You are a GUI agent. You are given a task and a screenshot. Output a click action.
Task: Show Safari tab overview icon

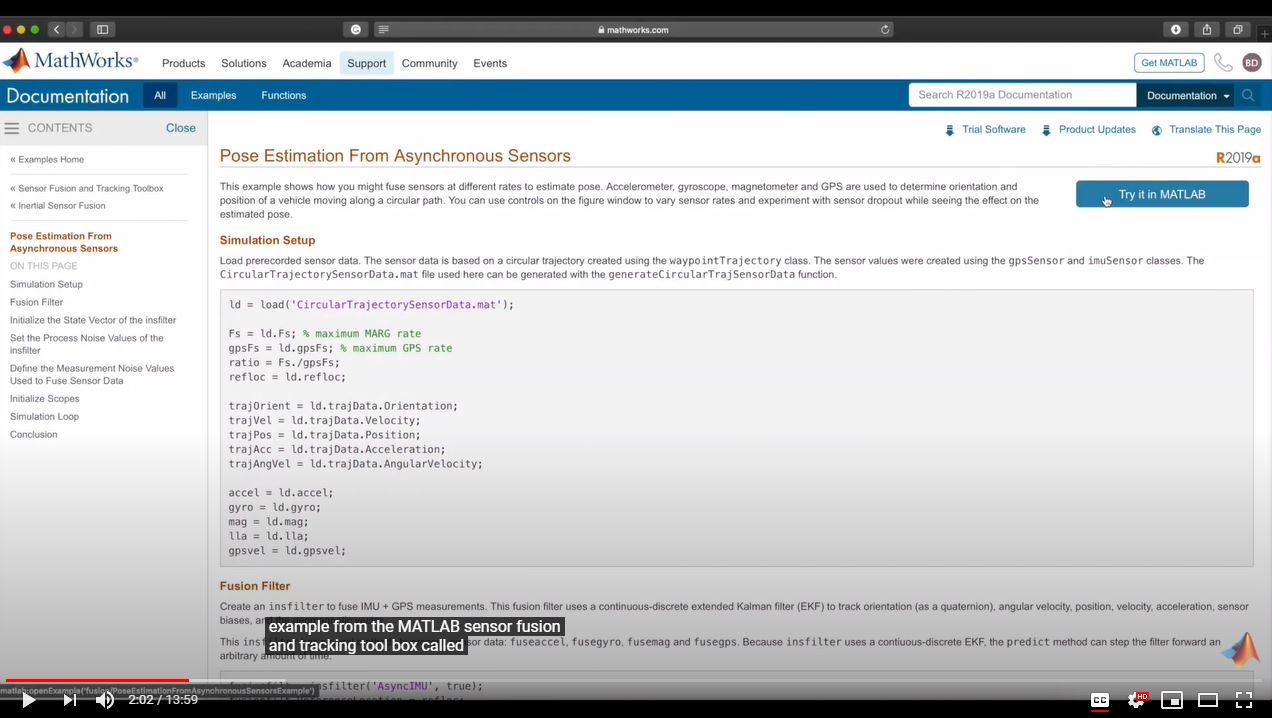[1238, 29]
